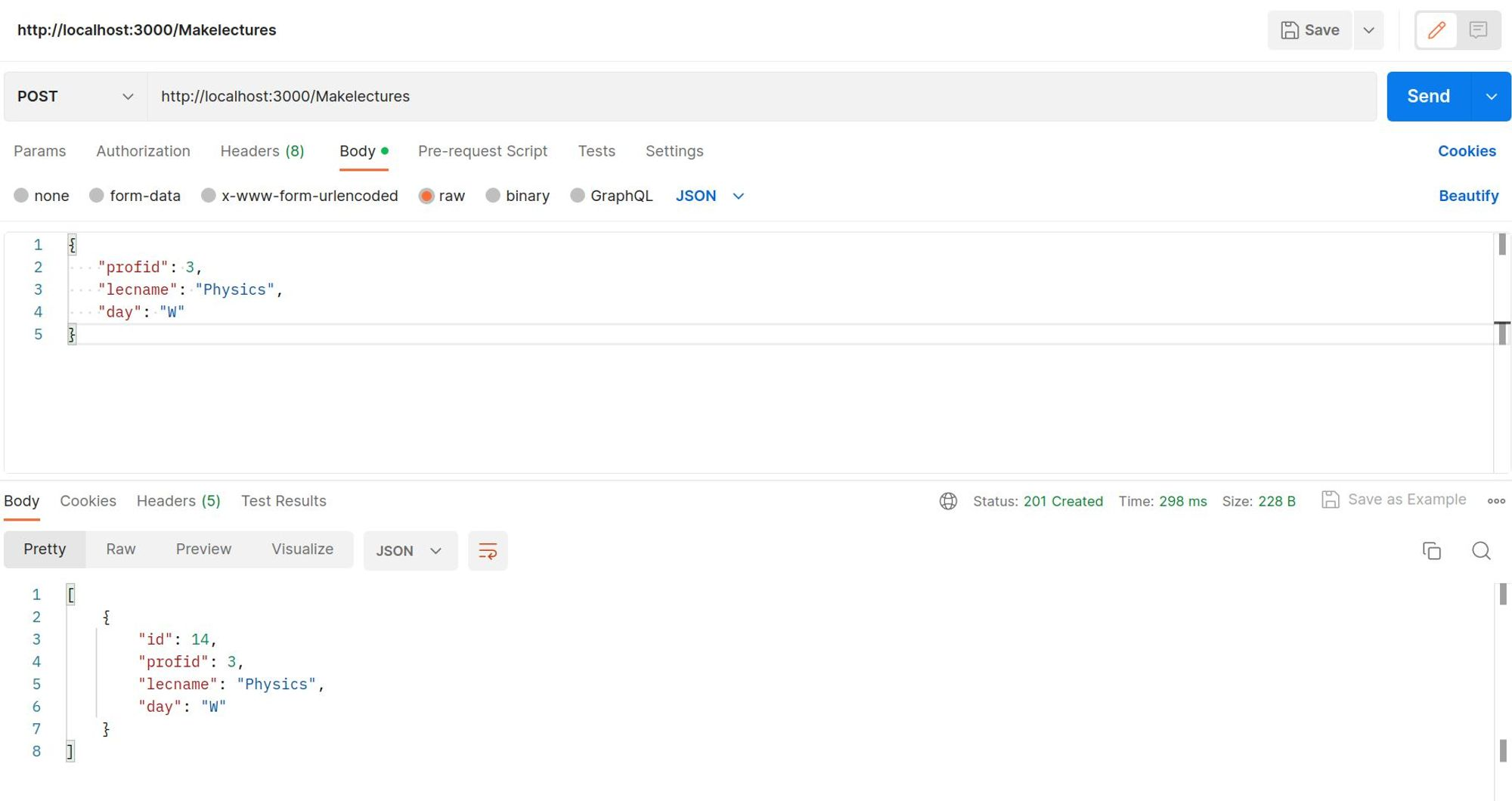The width and height of the screenshot is (1512, 801).
Task: Select the pencil edit mode icon
Action: pyautogui.click(x=1436, y=30)
